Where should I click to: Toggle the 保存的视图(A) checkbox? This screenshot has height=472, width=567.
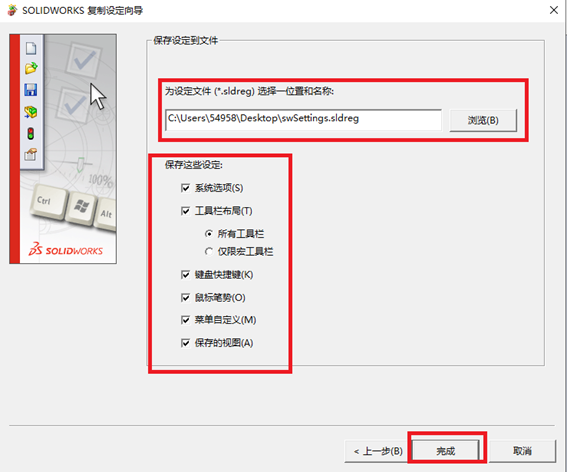(186, 343)
